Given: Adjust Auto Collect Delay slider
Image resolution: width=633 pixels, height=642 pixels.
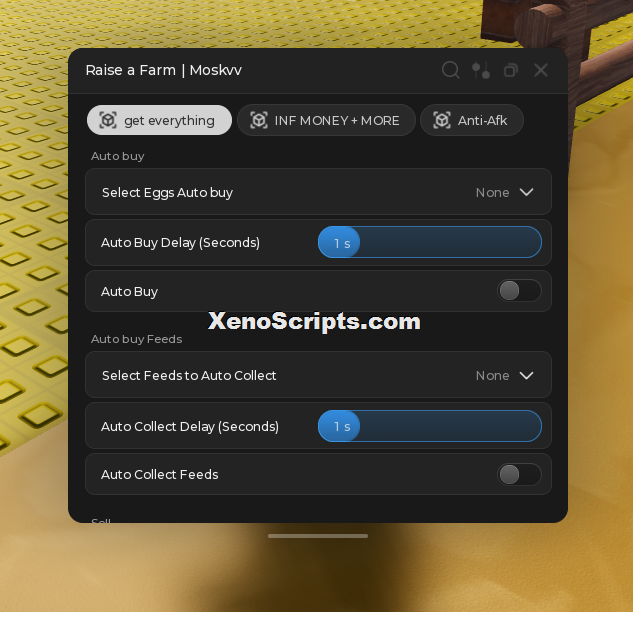Looking at the screenshot, I should pos(430,426).
